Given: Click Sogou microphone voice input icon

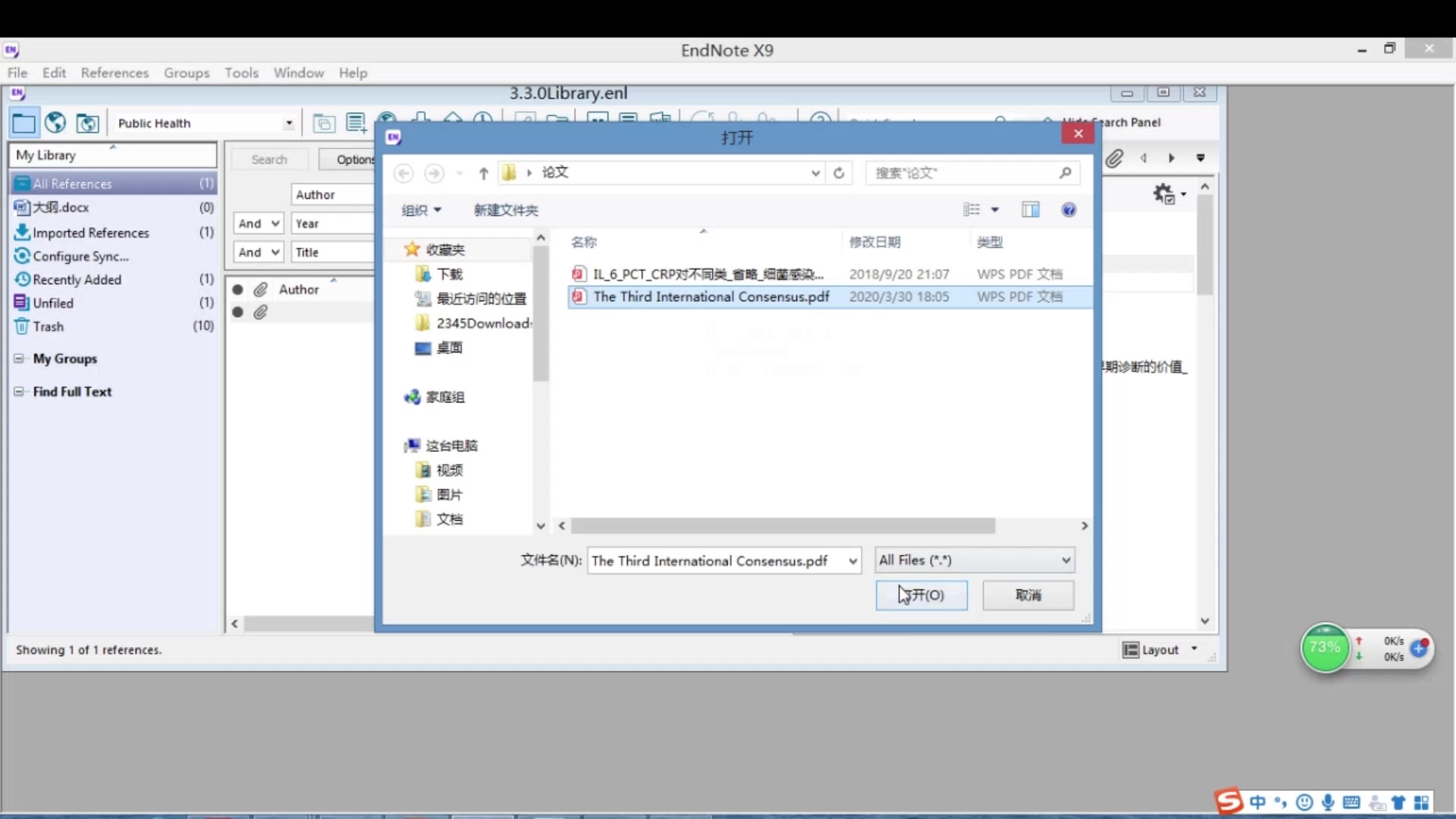Looking at the screenshot, I should tap(1328, 802).
